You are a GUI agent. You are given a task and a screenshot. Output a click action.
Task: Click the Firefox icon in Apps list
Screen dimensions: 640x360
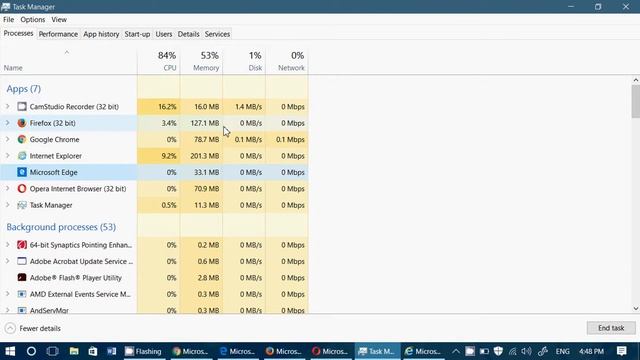pyautogui.click(x=22, y=123)
